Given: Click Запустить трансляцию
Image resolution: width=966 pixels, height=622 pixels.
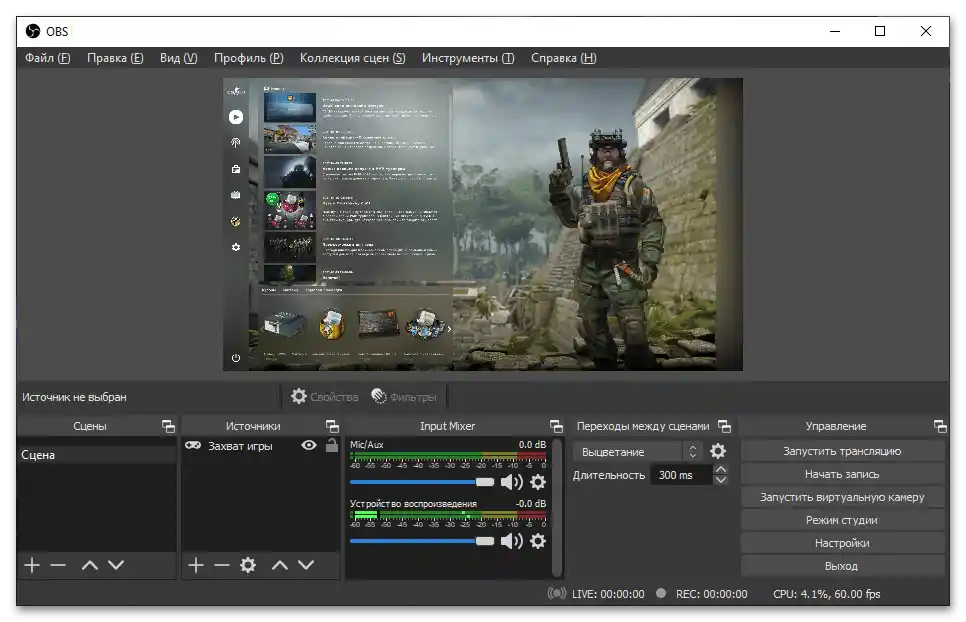Looking at the screenshot, I should (842, 451).
